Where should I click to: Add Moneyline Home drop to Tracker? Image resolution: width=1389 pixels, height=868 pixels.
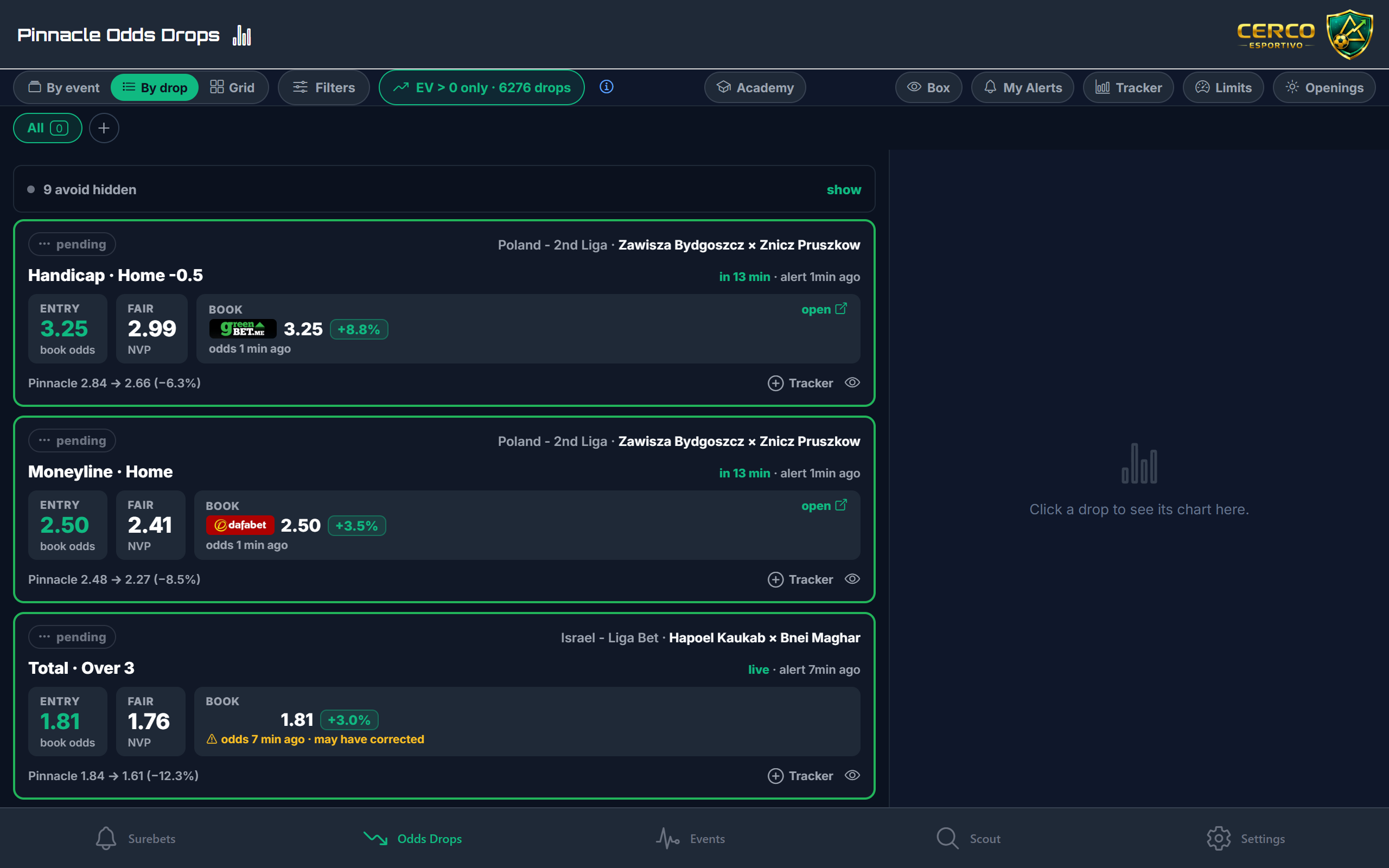click(x=800, y=579)
